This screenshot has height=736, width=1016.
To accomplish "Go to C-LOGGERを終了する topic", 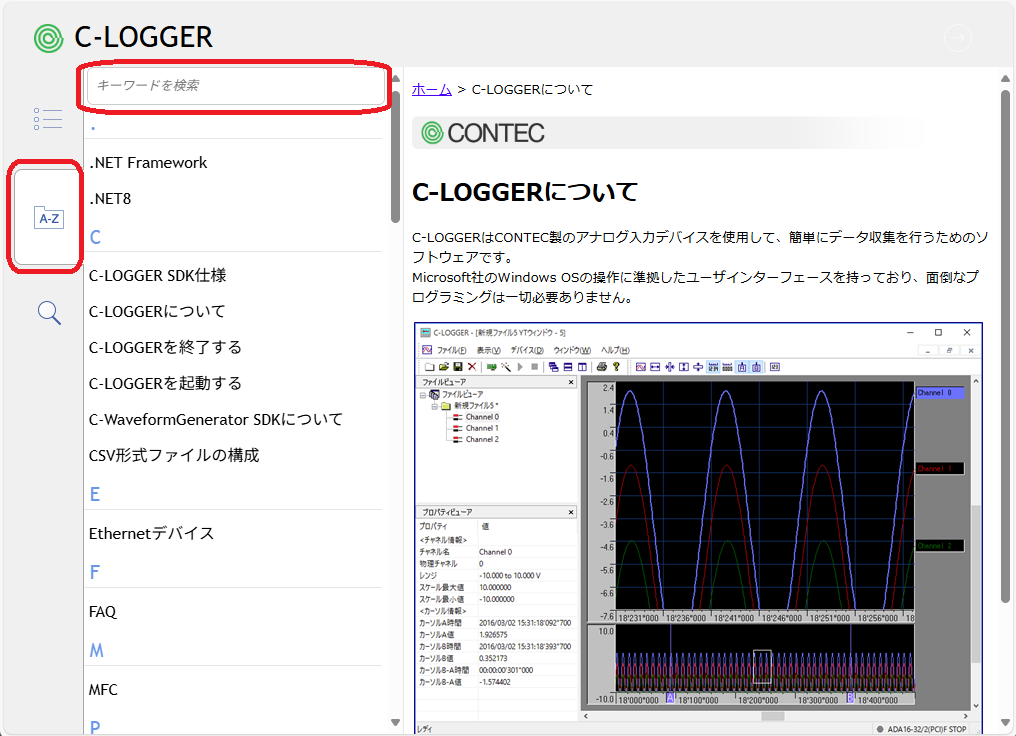I will point(165,347).
